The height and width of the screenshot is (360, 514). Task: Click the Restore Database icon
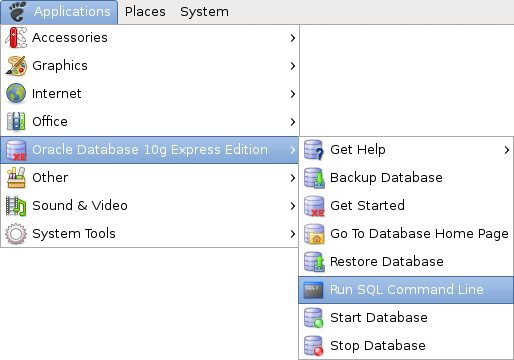(314, 262)
